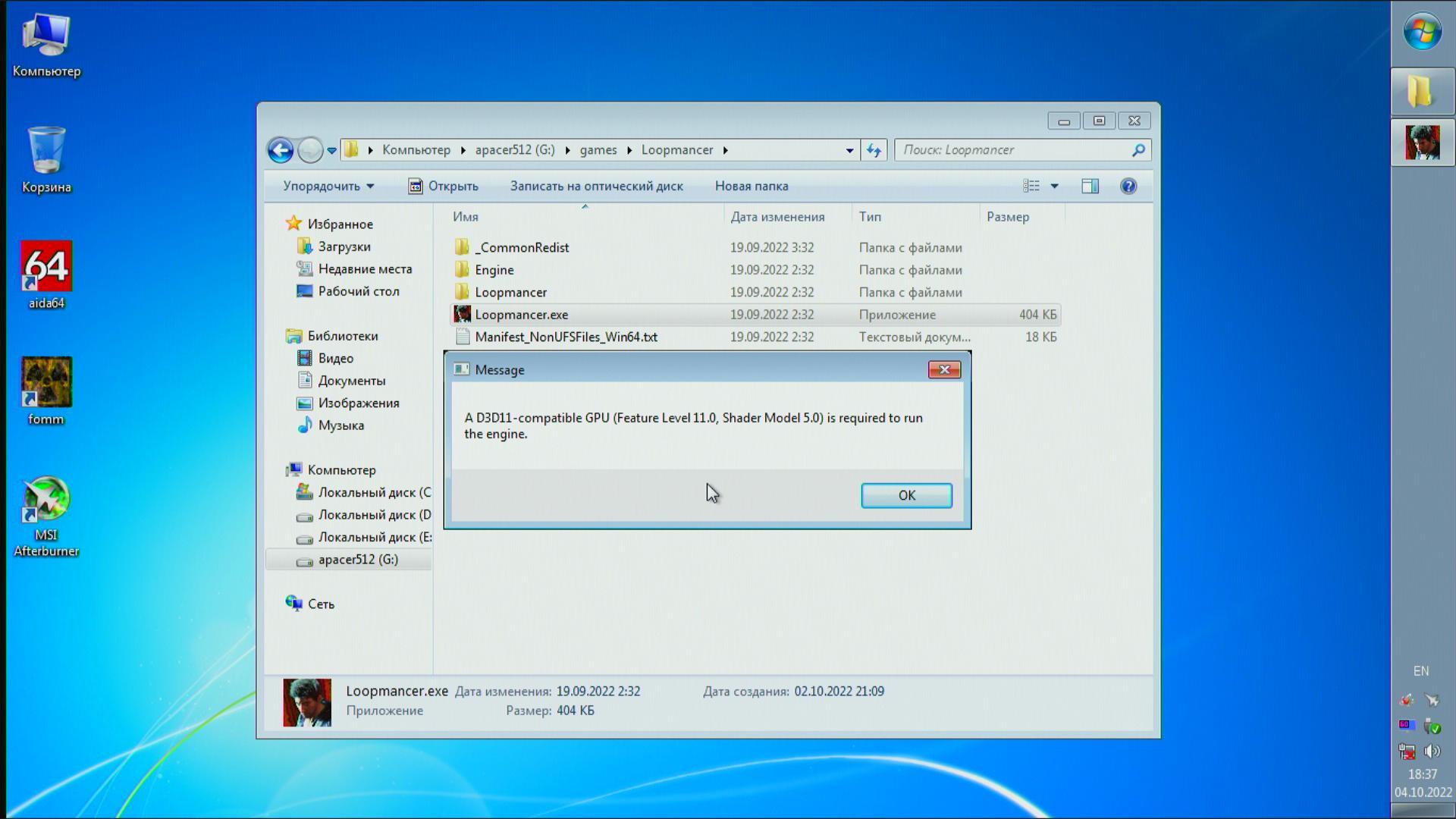Viewport: 1456px width, 819px height.
Task: Open the fomm desktop shortcut
Action: point(46,383)
